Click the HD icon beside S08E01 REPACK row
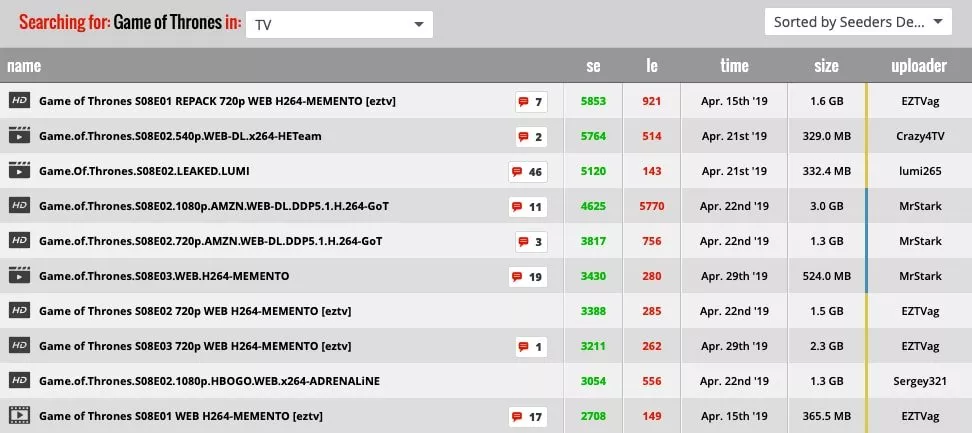The width and height of the screenshot is (972, 433). click(18, 101)
